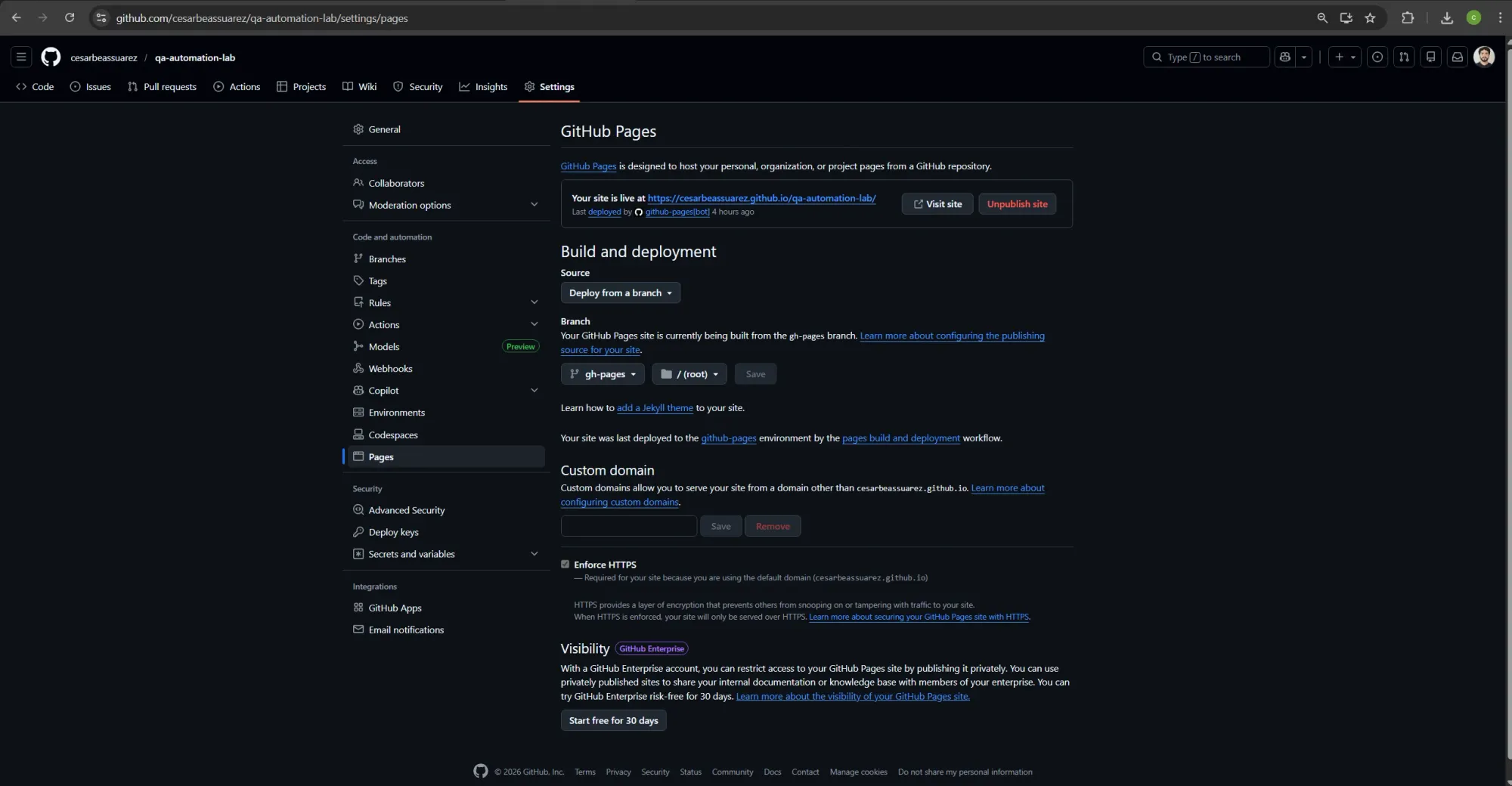
Task: Open the add a Jekyll theme link
Action: (x=655, y=407)
